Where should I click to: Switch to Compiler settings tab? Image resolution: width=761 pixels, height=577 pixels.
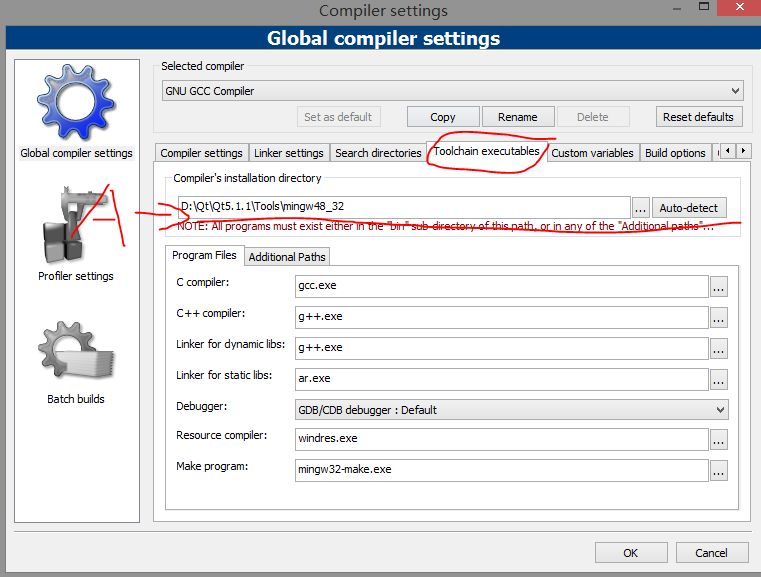point(201,153)
